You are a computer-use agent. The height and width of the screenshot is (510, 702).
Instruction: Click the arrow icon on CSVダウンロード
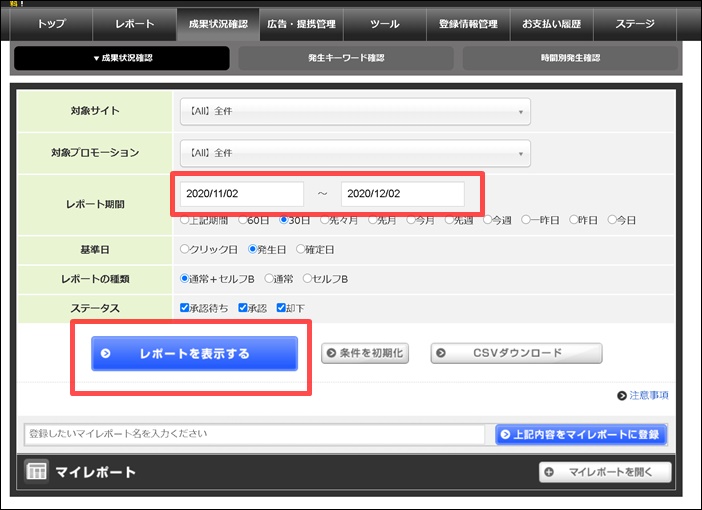click(x=441, y=353)
